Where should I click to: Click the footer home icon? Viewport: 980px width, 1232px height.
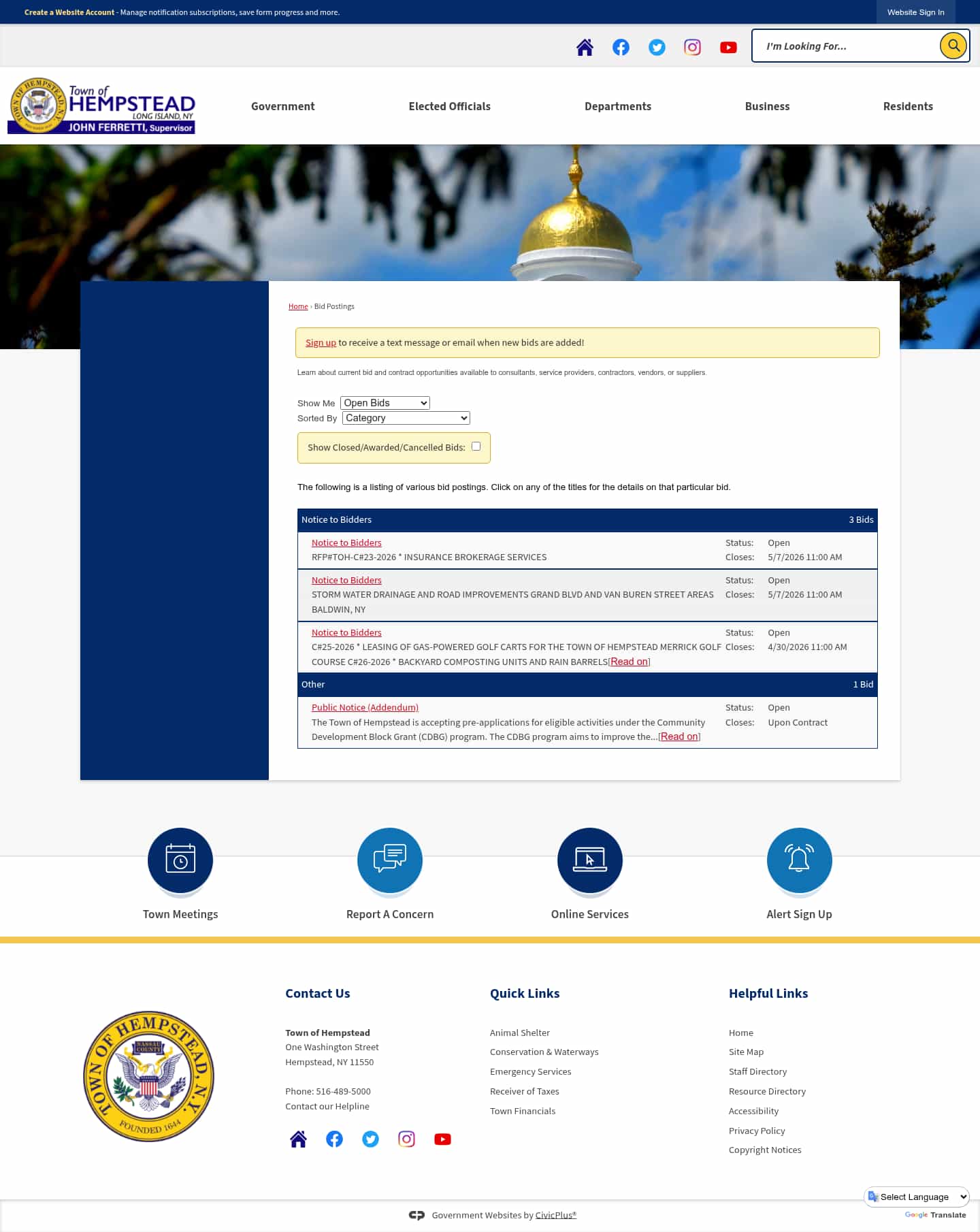coord(298,1139)
